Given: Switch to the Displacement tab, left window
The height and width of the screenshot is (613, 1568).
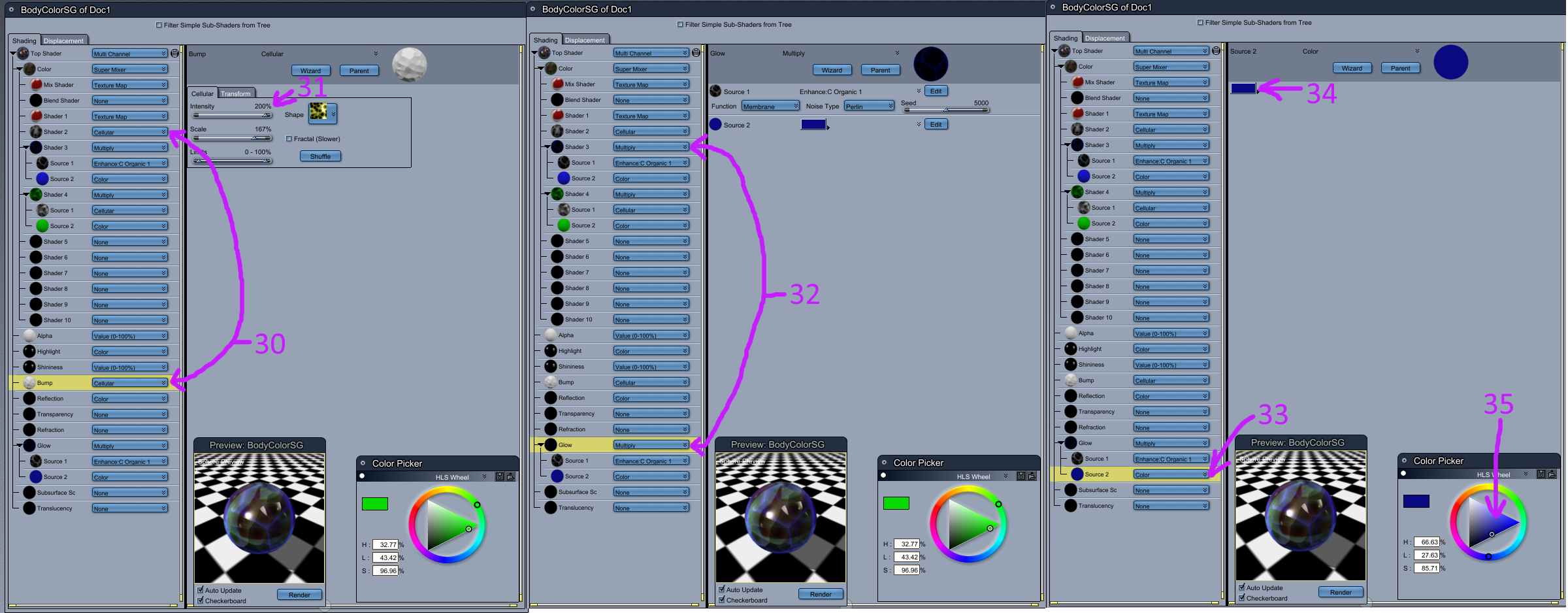Looking at the screenshot, I should pos(63,41).
